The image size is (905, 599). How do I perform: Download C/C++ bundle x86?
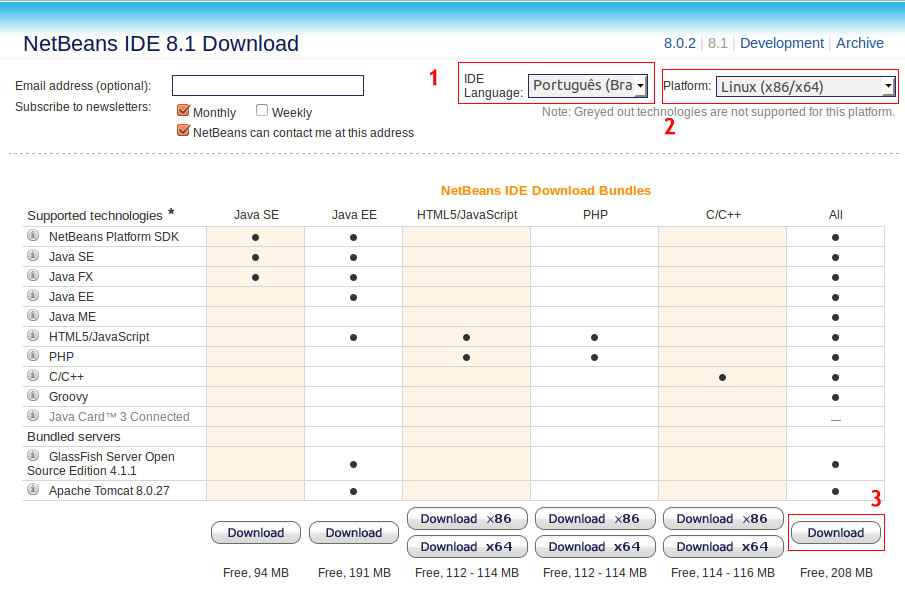pyautogui.click(x=723, y=519)
